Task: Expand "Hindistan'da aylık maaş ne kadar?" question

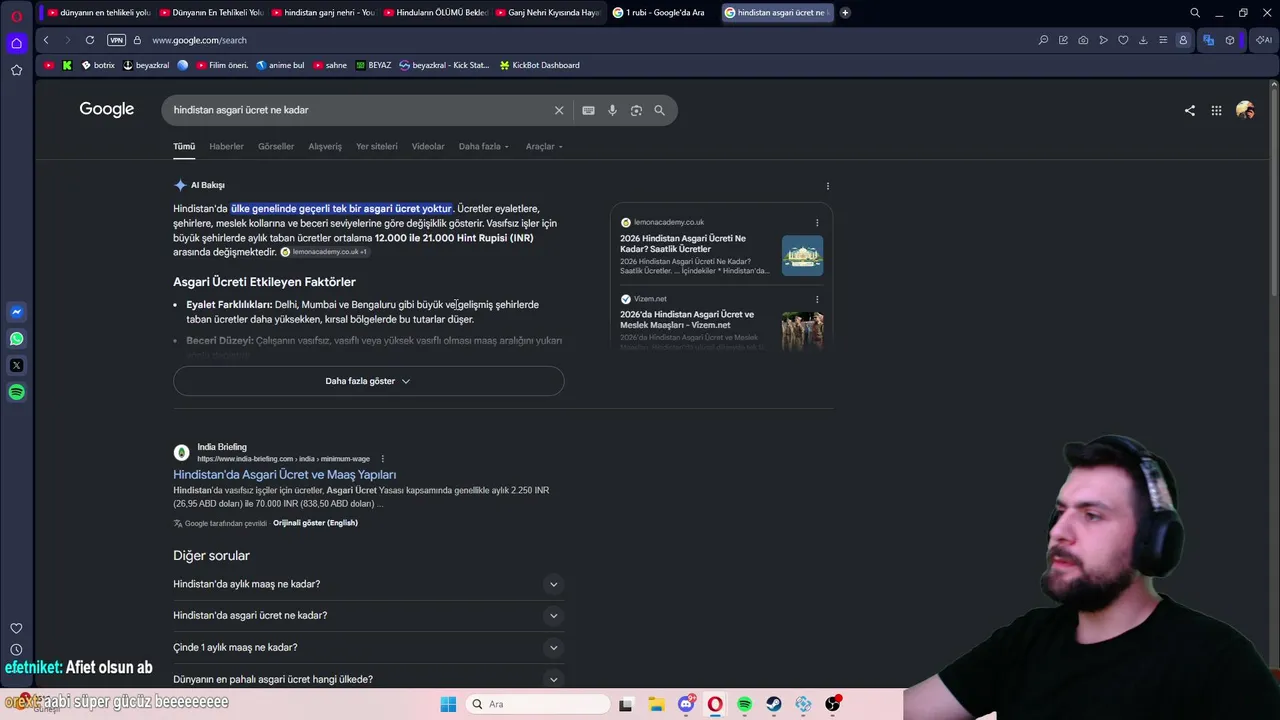Action: [368, 584]
